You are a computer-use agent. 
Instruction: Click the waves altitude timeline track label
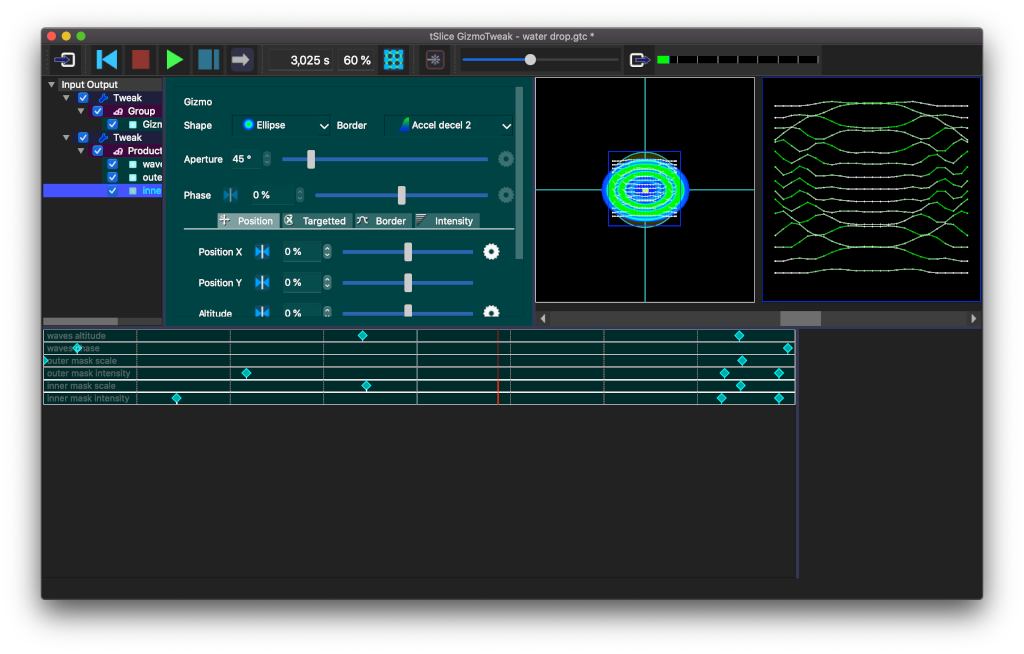click(x=76, y=336)
